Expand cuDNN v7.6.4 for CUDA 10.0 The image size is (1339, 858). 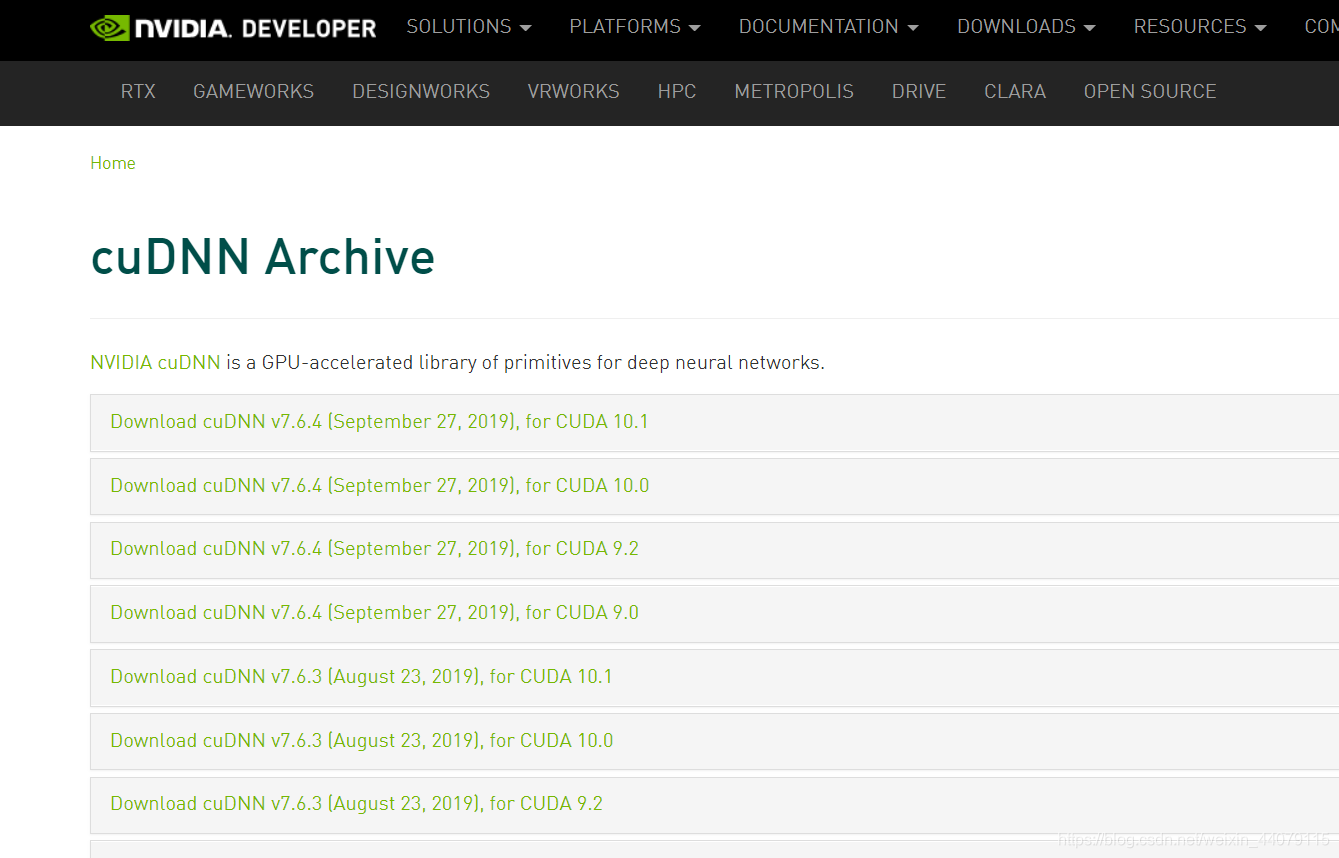[714, 486]
